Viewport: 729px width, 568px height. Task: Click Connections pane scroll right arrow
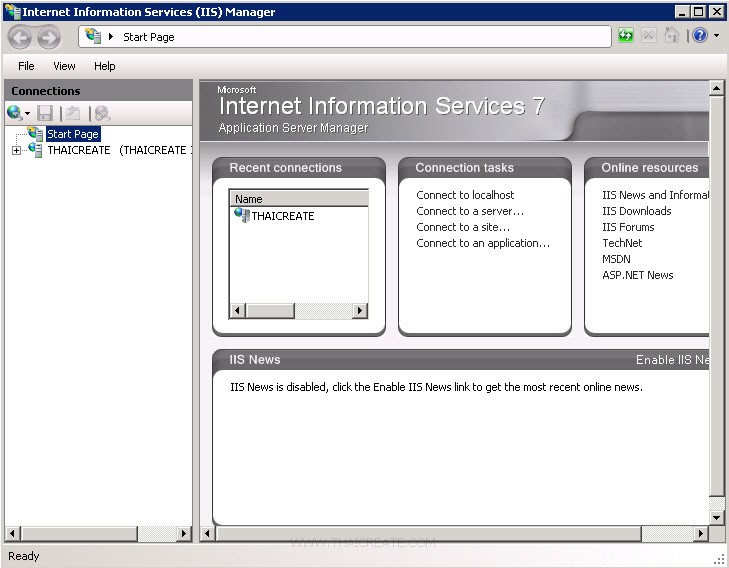click(184, 533)
